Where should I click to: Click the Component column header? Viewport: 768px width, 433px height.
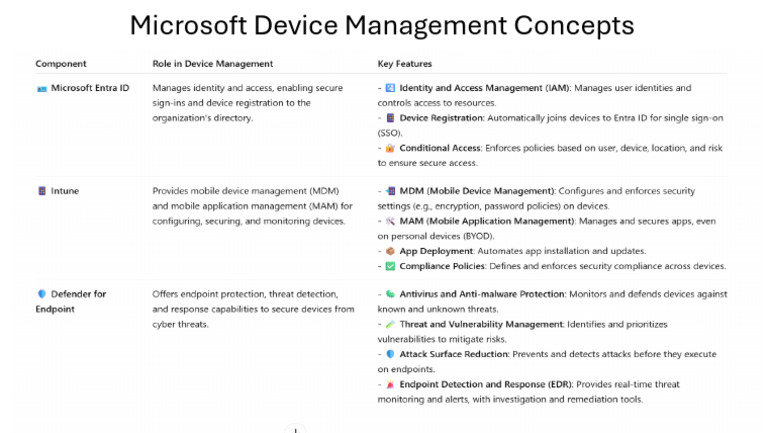61,64
